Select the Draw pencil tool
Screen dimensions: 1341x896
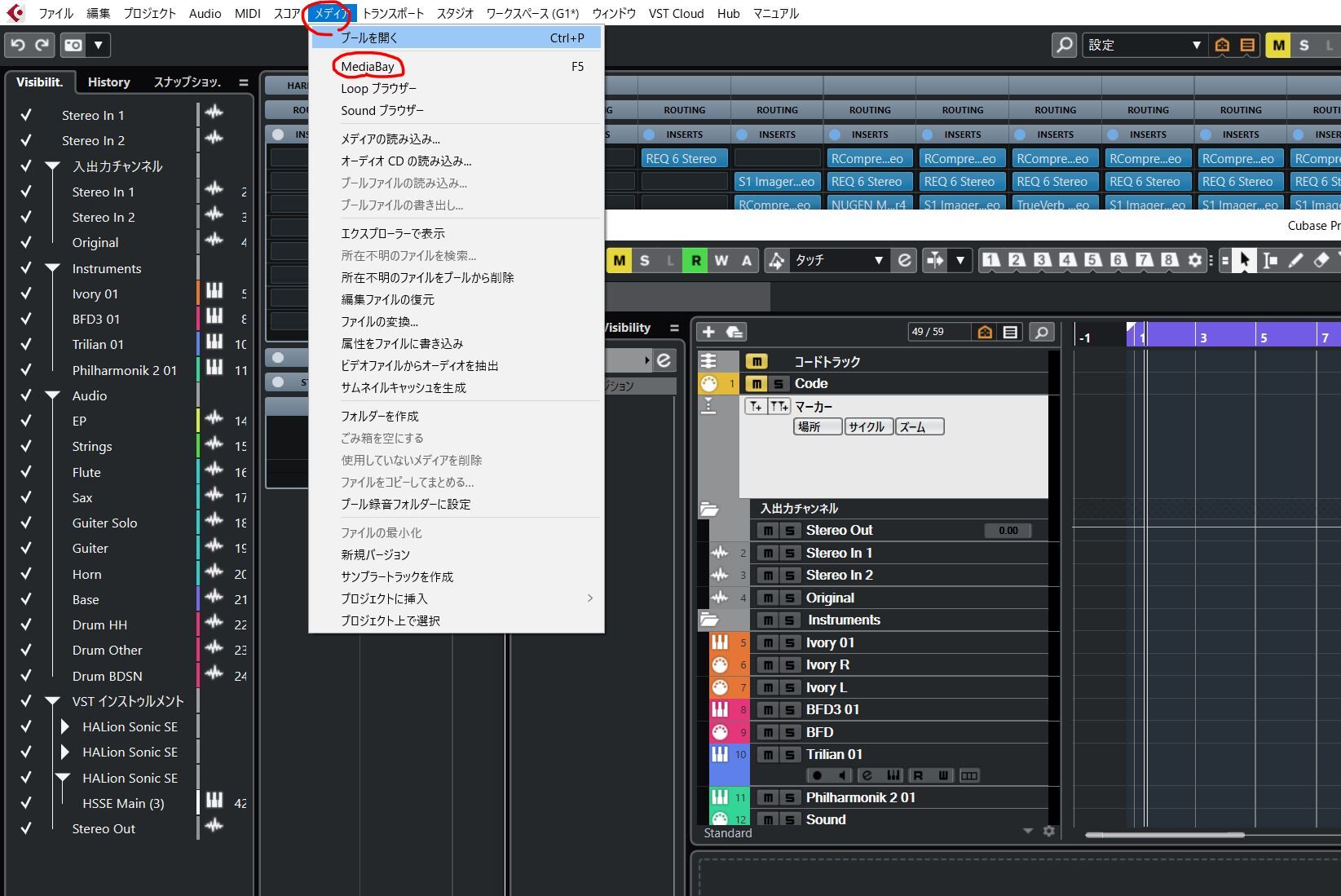pos(1295,260)
